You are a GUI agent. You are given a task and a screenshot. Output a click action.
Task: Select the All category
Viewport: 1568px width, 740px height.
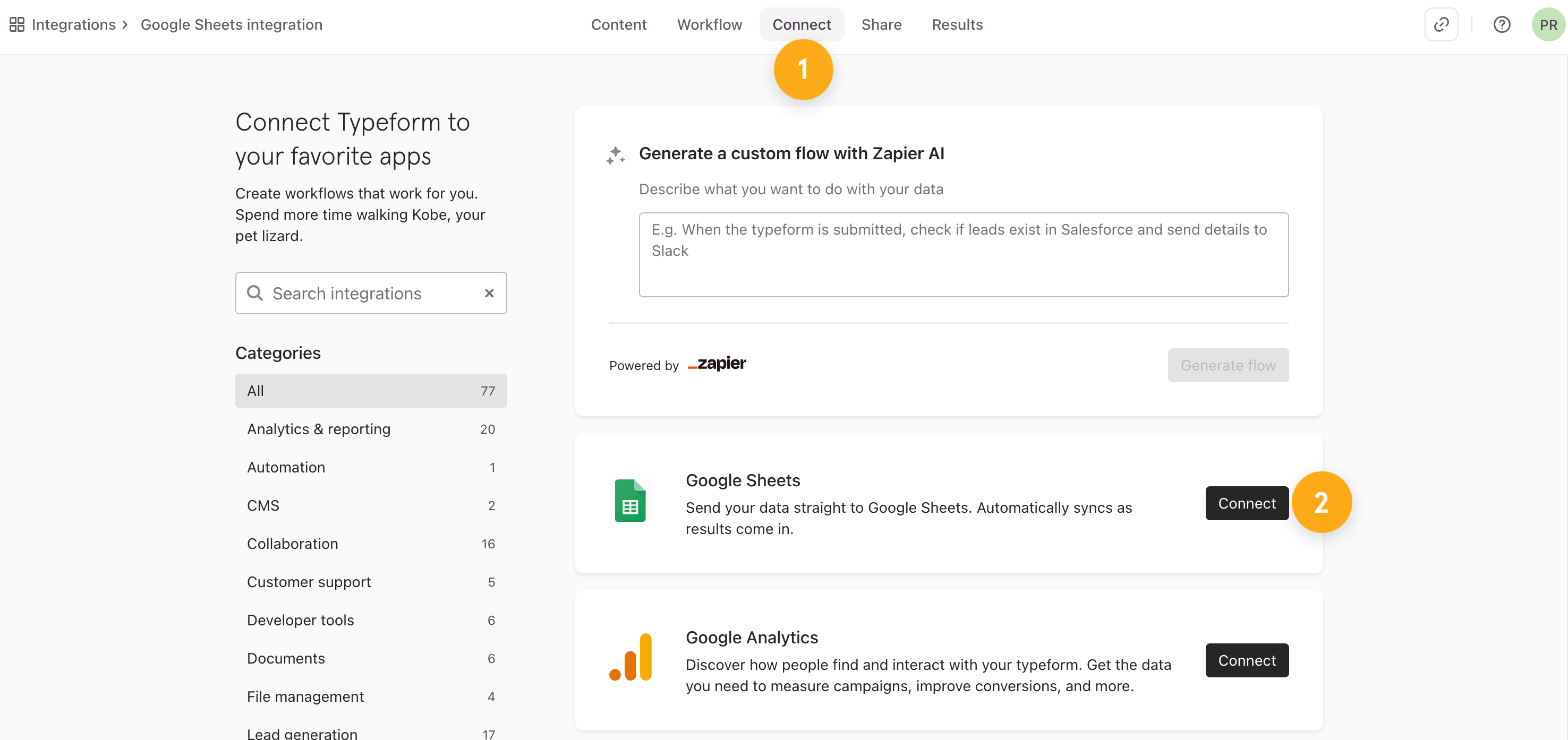click(x=371, y=391)
